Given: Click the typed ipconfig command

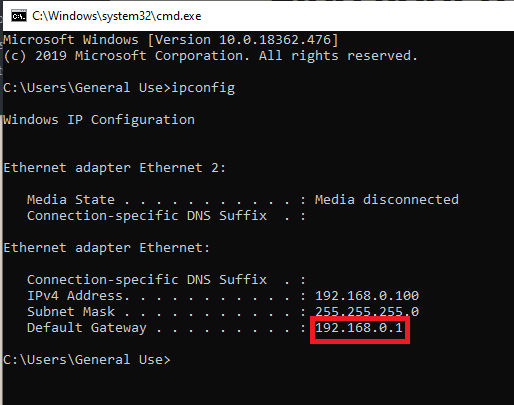Looking at the screenshot, I should point(203,88).
